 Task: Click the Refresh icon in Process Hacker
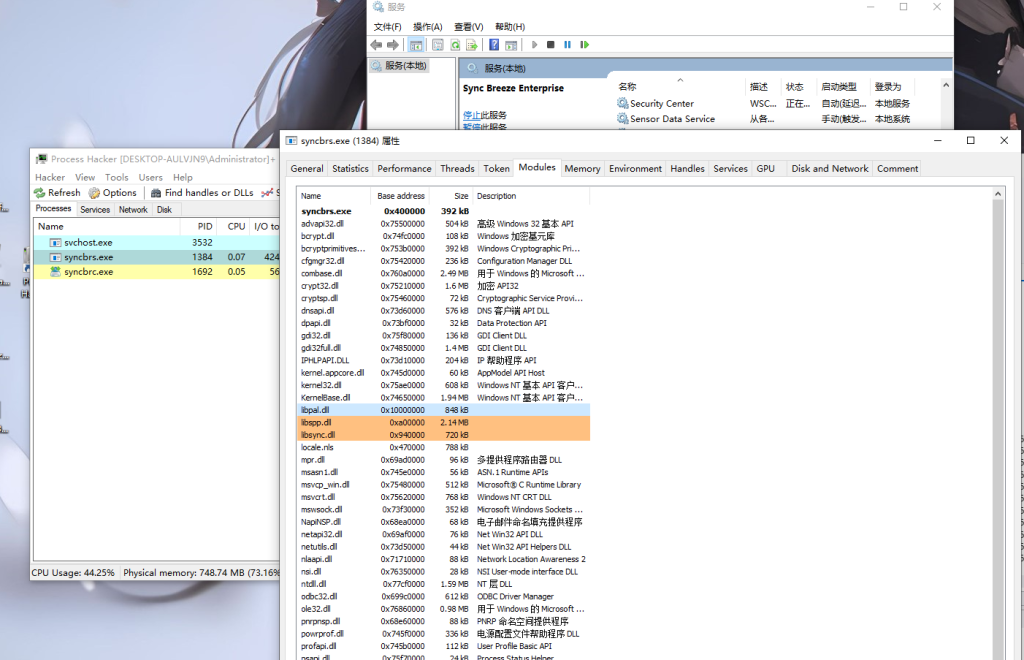point(40,193)
